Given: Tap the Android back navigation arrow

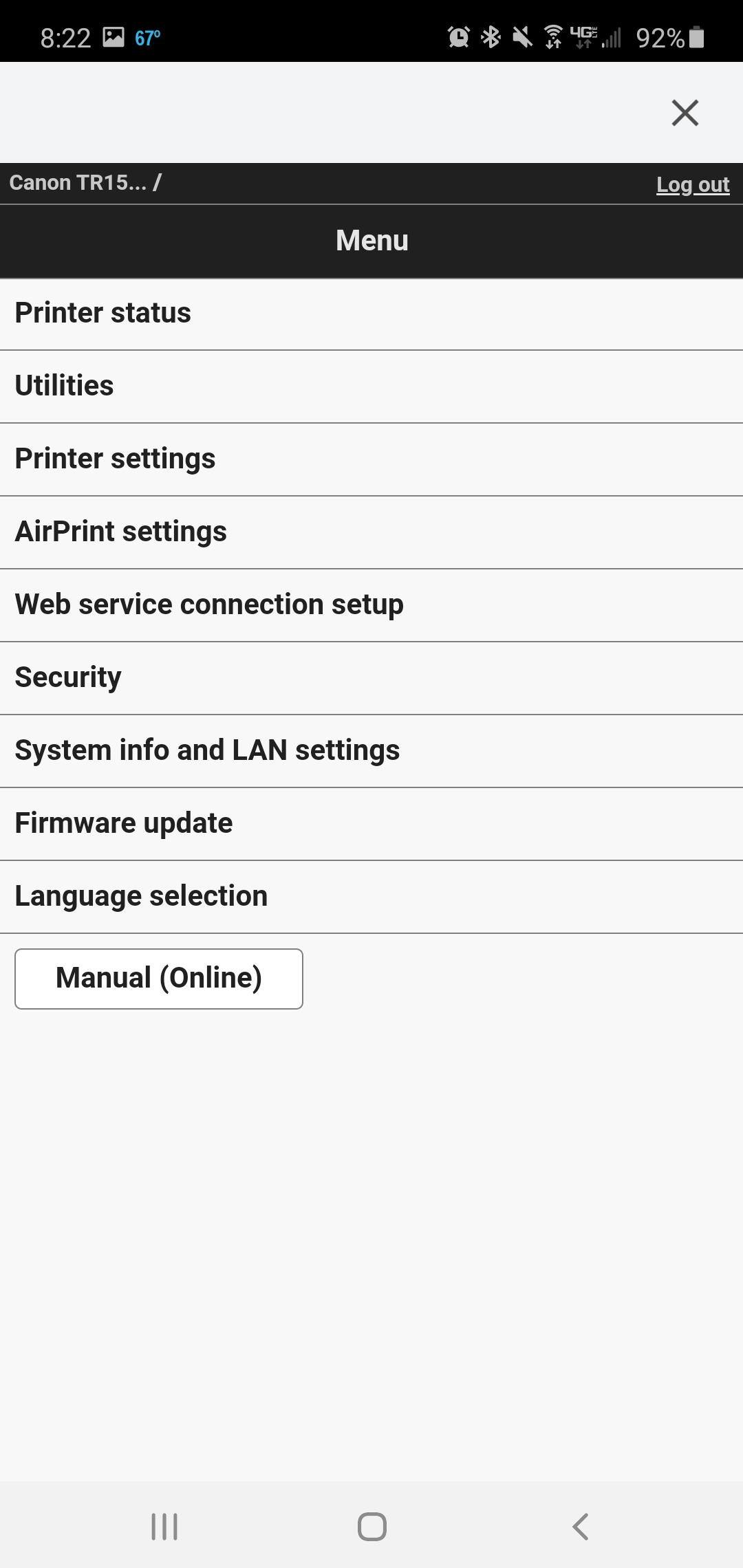Looking at the screenshot, I should 580,1526.
